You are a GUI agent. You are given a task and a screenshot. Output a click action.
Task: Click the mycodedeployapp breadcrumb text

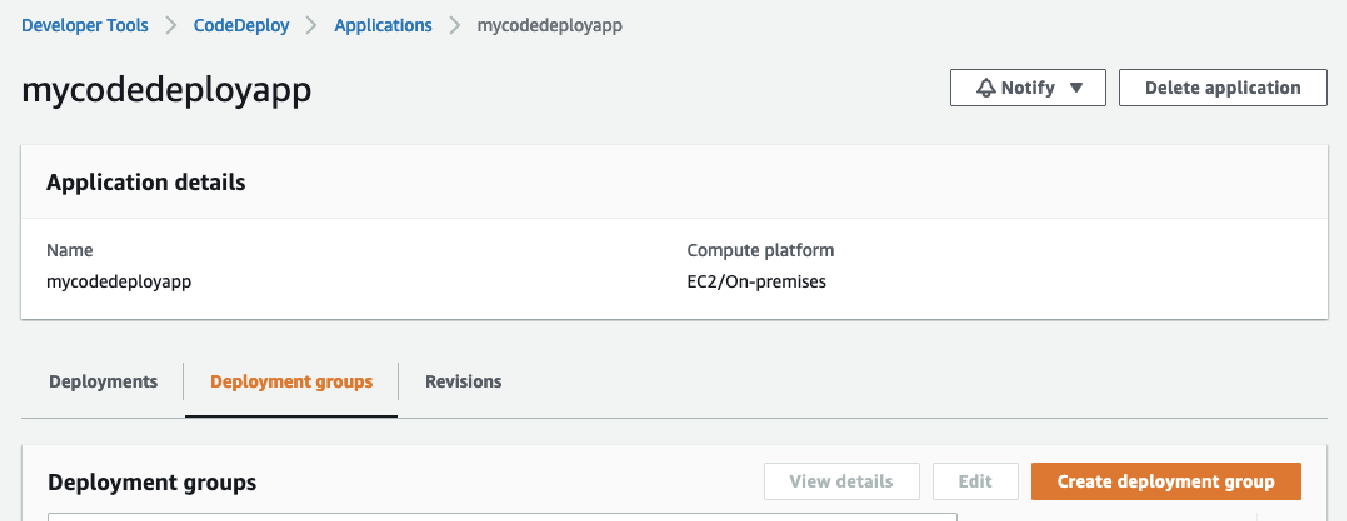click(550, 26)
